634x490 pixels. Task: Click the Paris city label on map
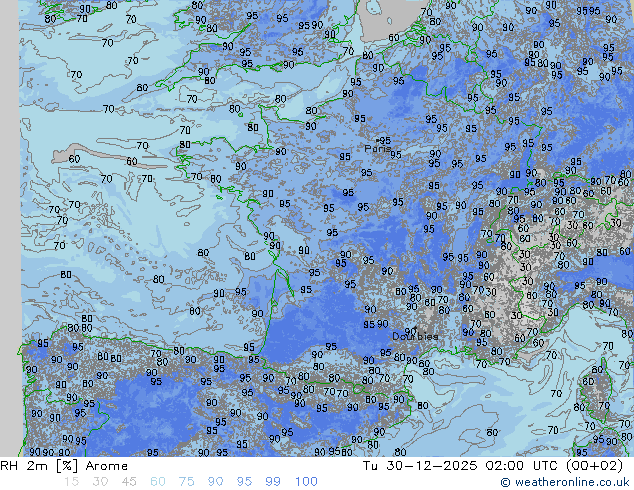point(378,149)
